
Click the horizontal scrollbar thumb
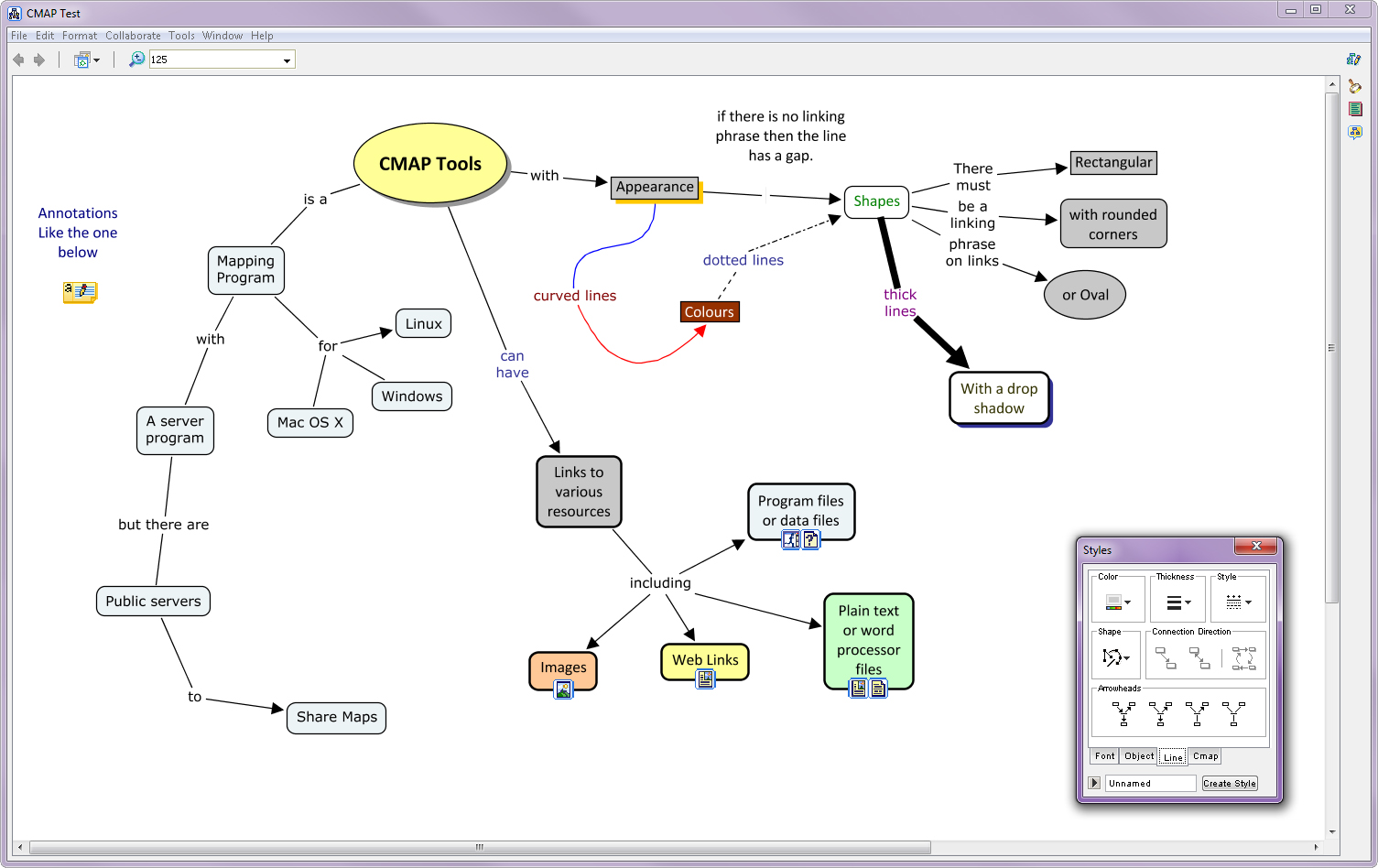[x=480, y=847]
